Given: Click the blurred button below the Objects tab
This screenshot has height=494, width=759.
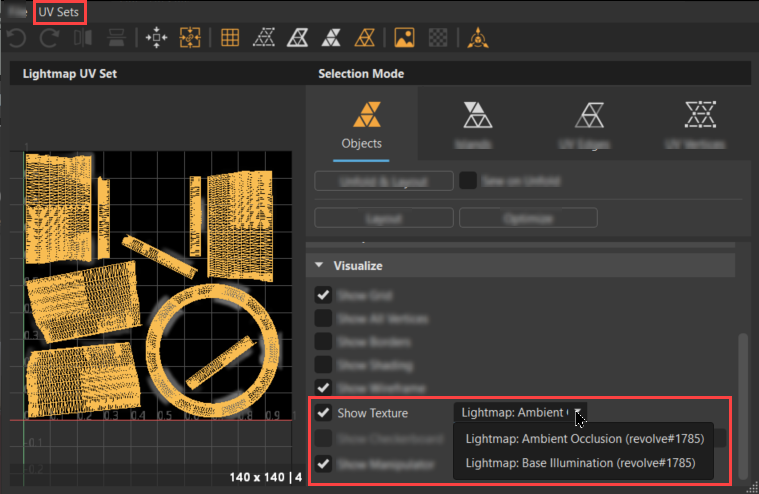Looking at the screenshot, I should click(384, 181).
